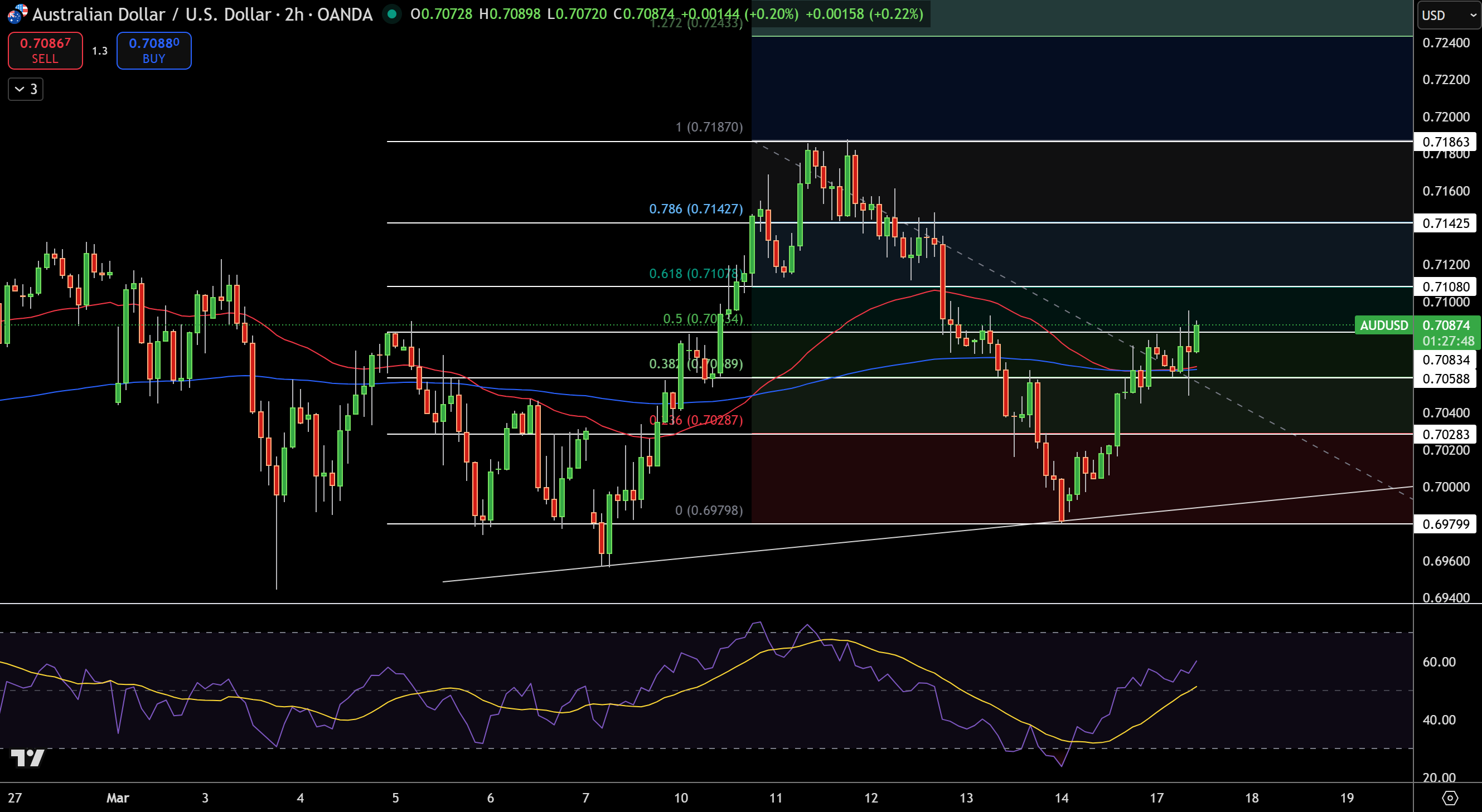Click the 01:27:48 bar countdown timer
The height and width of the screenshot is (812, 1482).
[1448, 341]
